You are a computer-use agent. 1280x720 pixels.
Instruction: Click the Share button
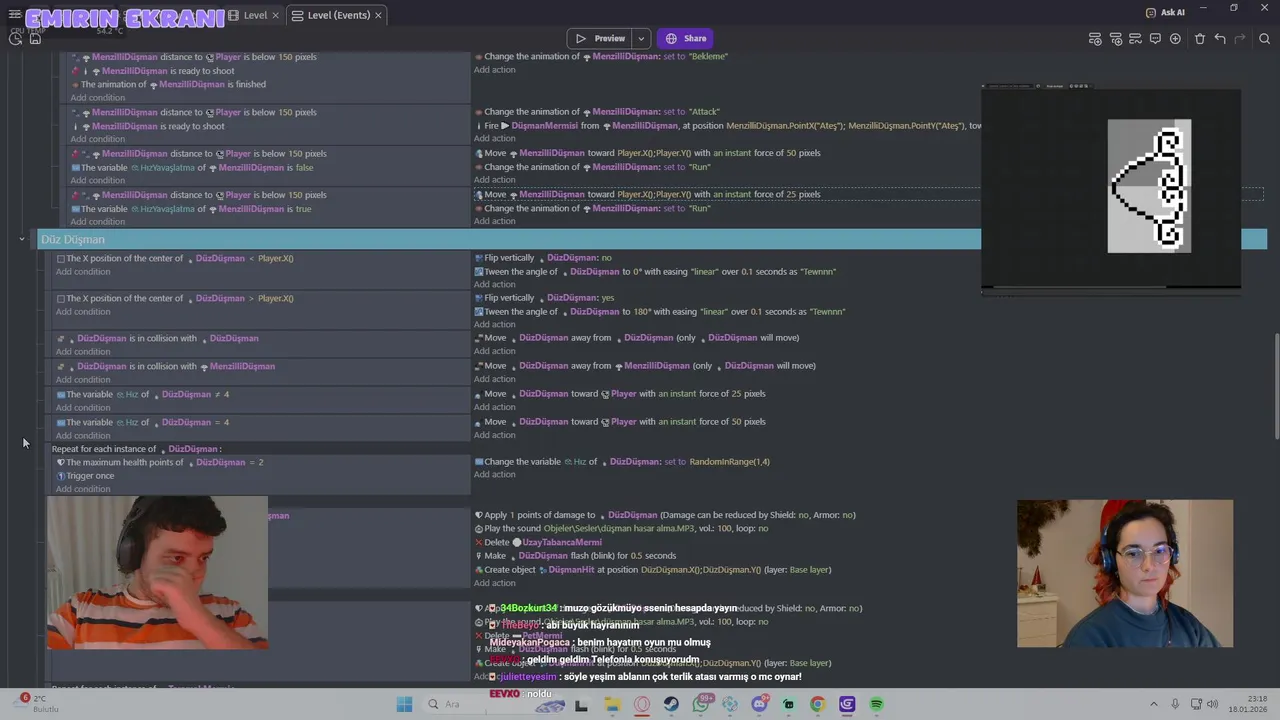[686, 39]
